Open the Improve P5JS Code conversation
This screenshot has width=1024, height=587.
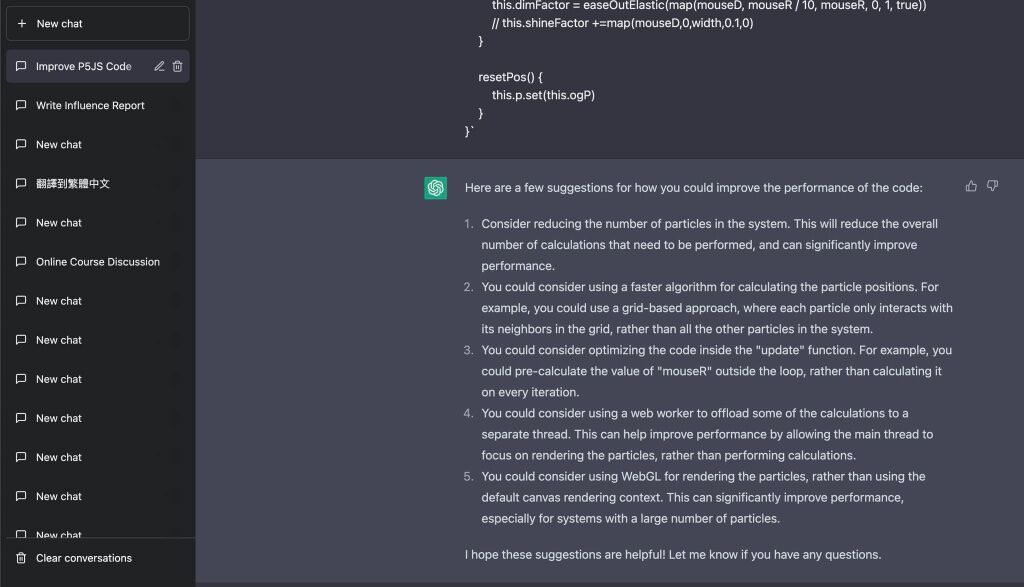(x=97, y=66)
